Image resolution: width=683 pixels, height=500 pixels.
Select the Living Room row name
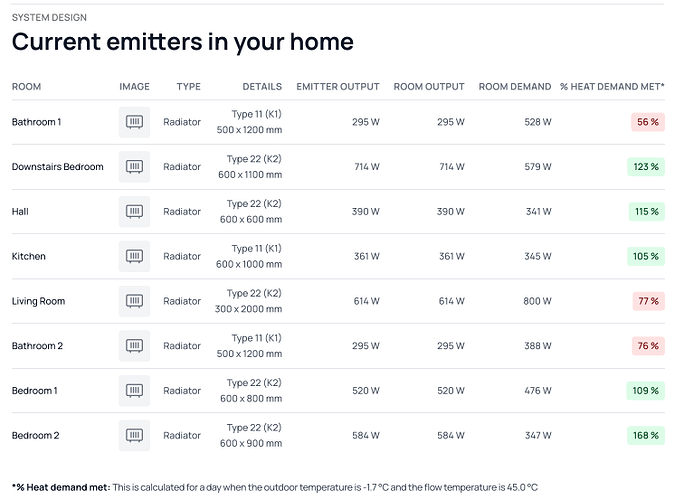[39, 301]
